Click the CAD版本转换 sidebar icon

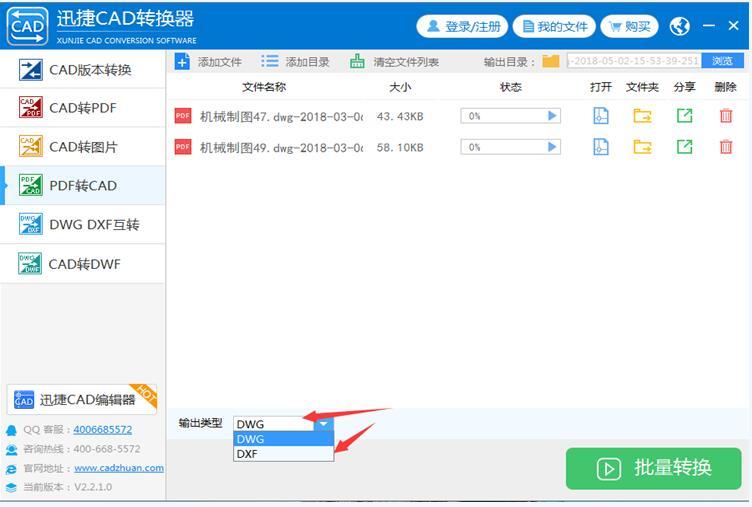tap(31, 70)
